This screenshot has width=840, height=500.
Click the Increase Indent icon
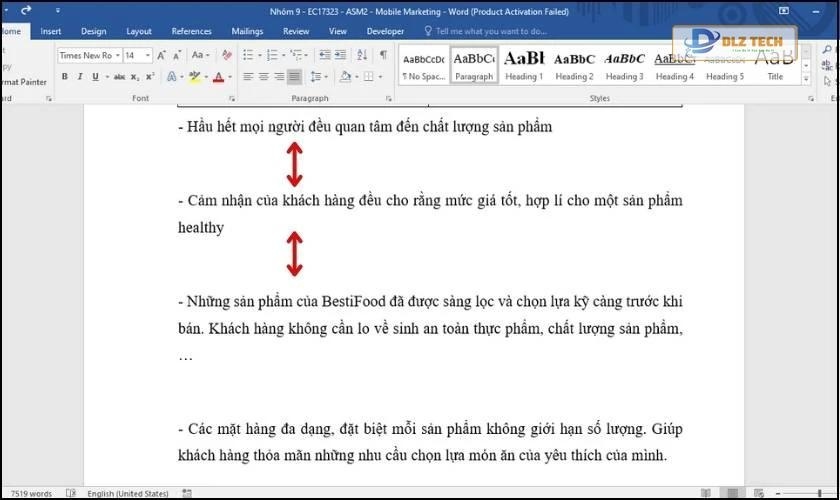point(341,55)
